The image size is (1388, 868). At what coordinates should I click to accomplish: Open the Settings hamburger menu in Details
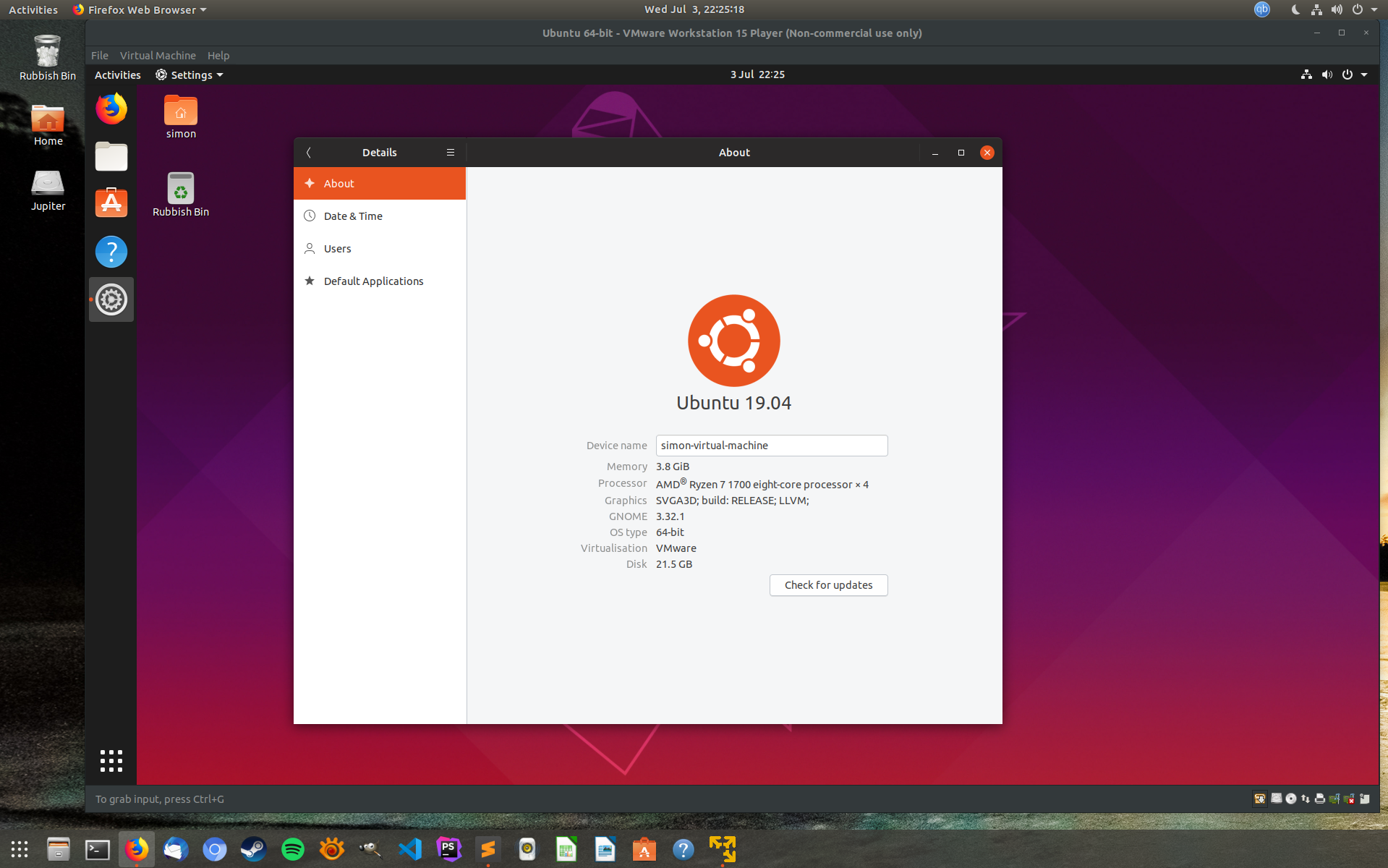click(451, 153)
